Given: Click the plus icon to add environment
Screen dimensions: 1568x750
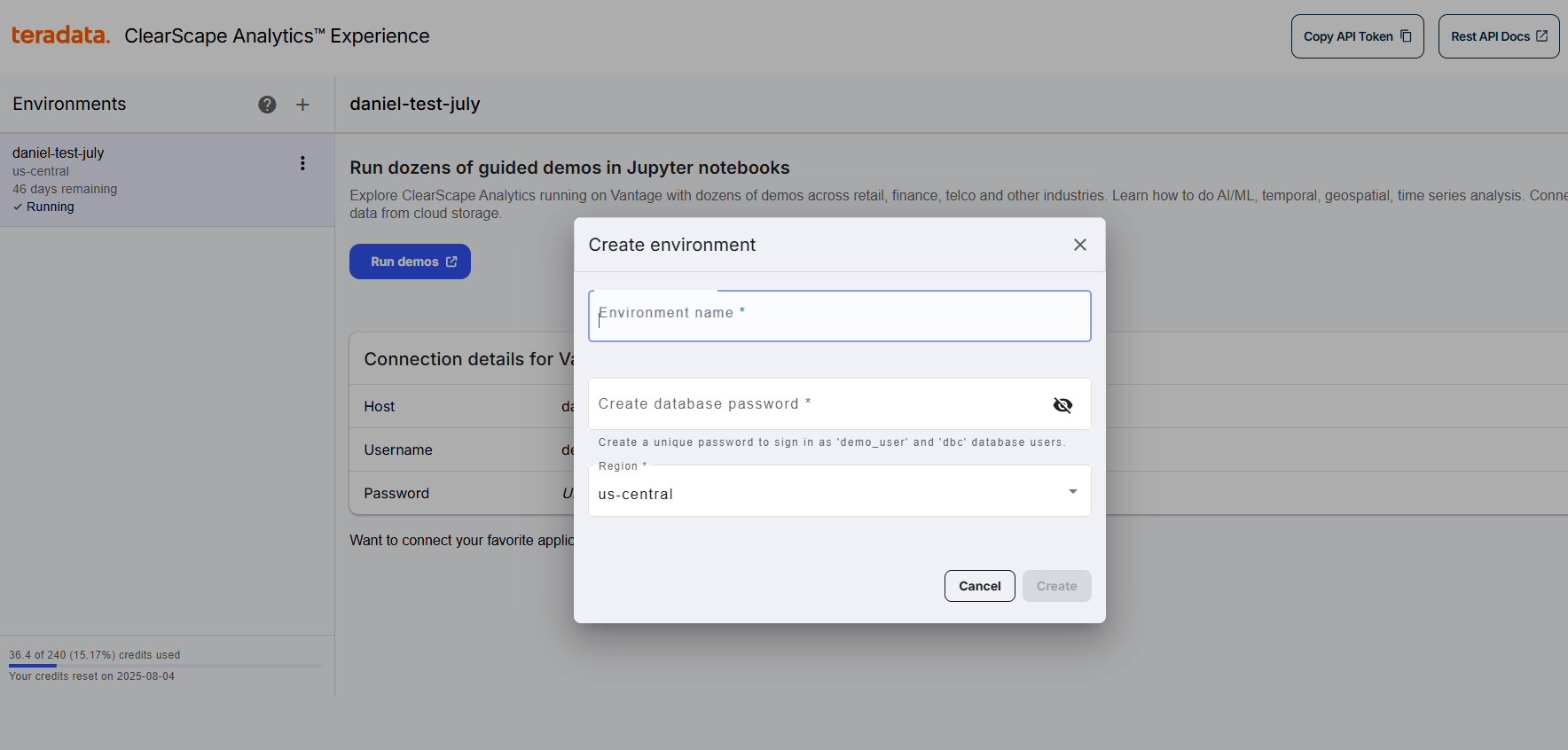Looking at the screenshot, I should [302, 105].
